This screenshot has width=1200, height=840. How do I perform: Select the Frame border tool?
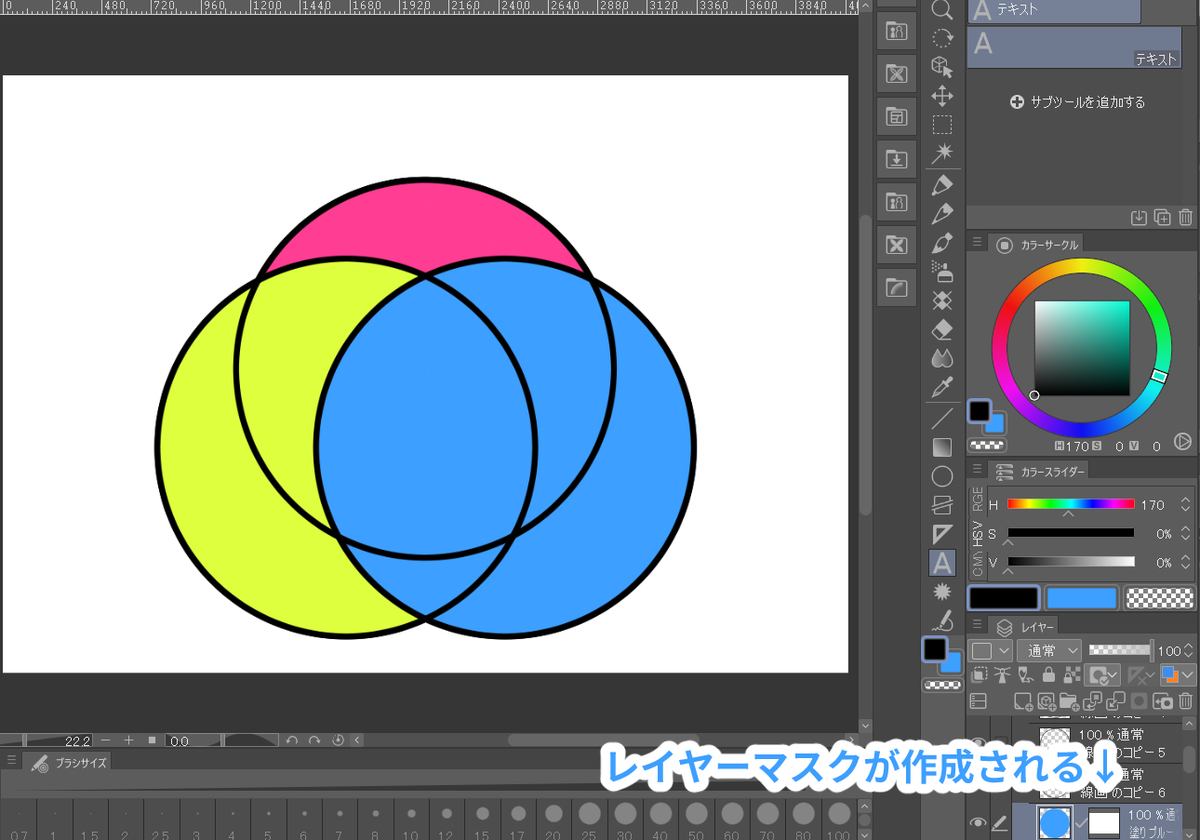[942, 504]
